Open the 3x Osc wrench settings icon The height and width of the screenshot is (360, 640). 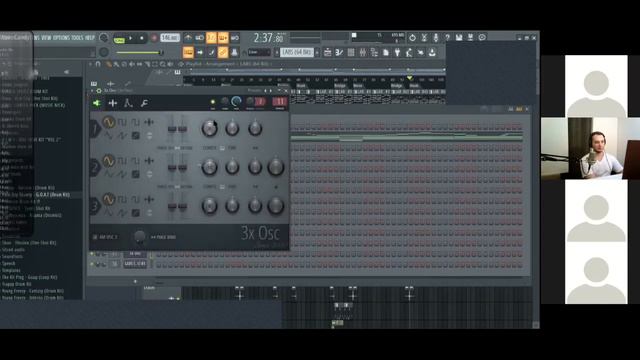(x=144, y=103)
